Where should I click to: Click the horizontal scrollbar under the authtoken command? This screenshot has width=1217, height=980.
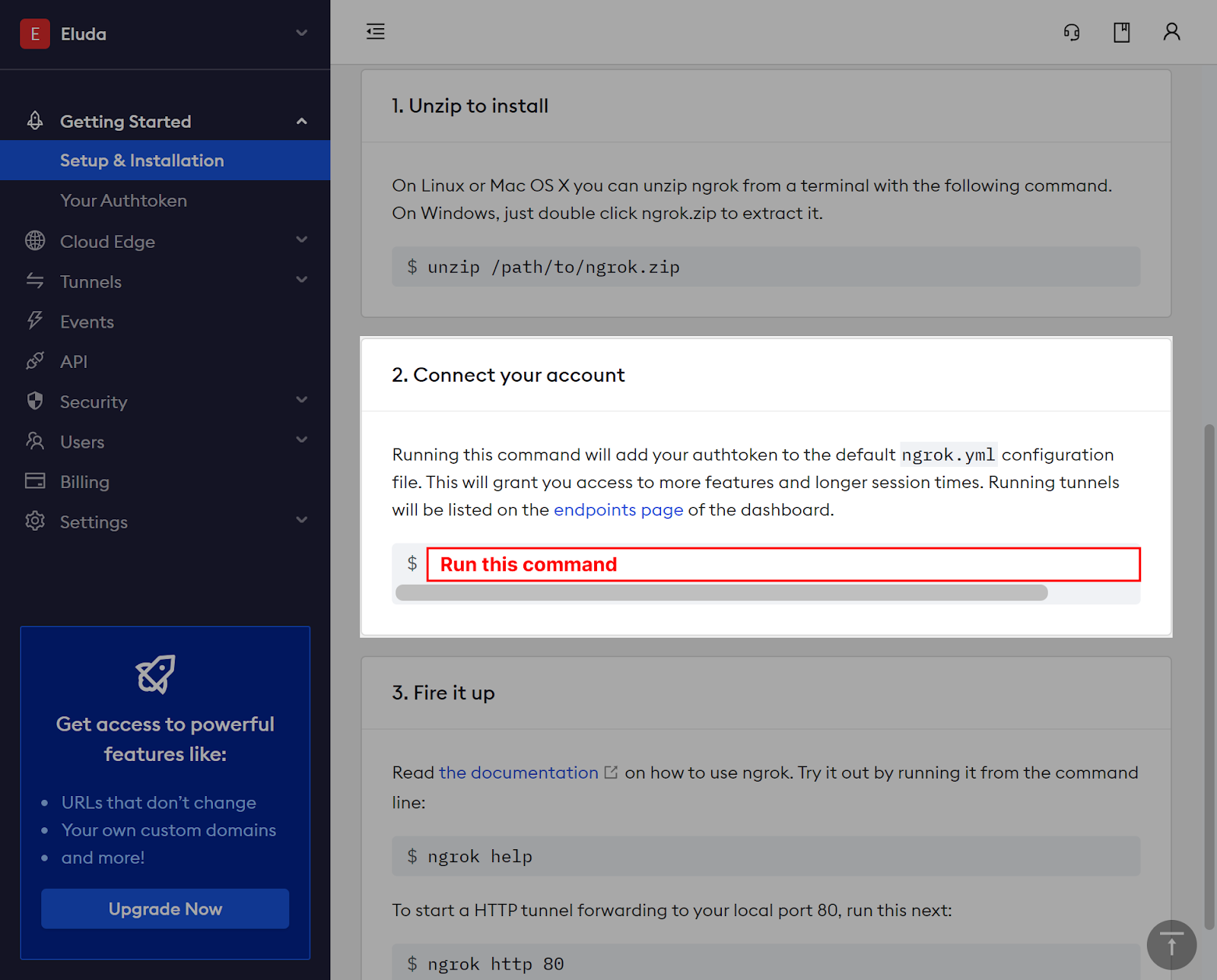pos(722,593)
